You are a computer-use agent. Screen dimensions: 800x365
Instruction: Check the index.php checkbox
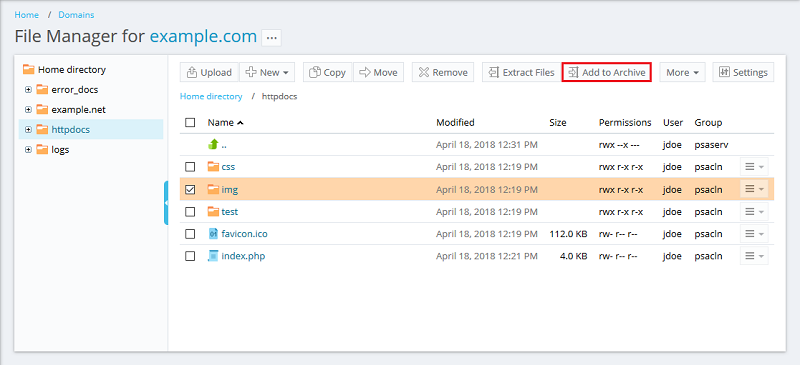(x=190, y=256)
